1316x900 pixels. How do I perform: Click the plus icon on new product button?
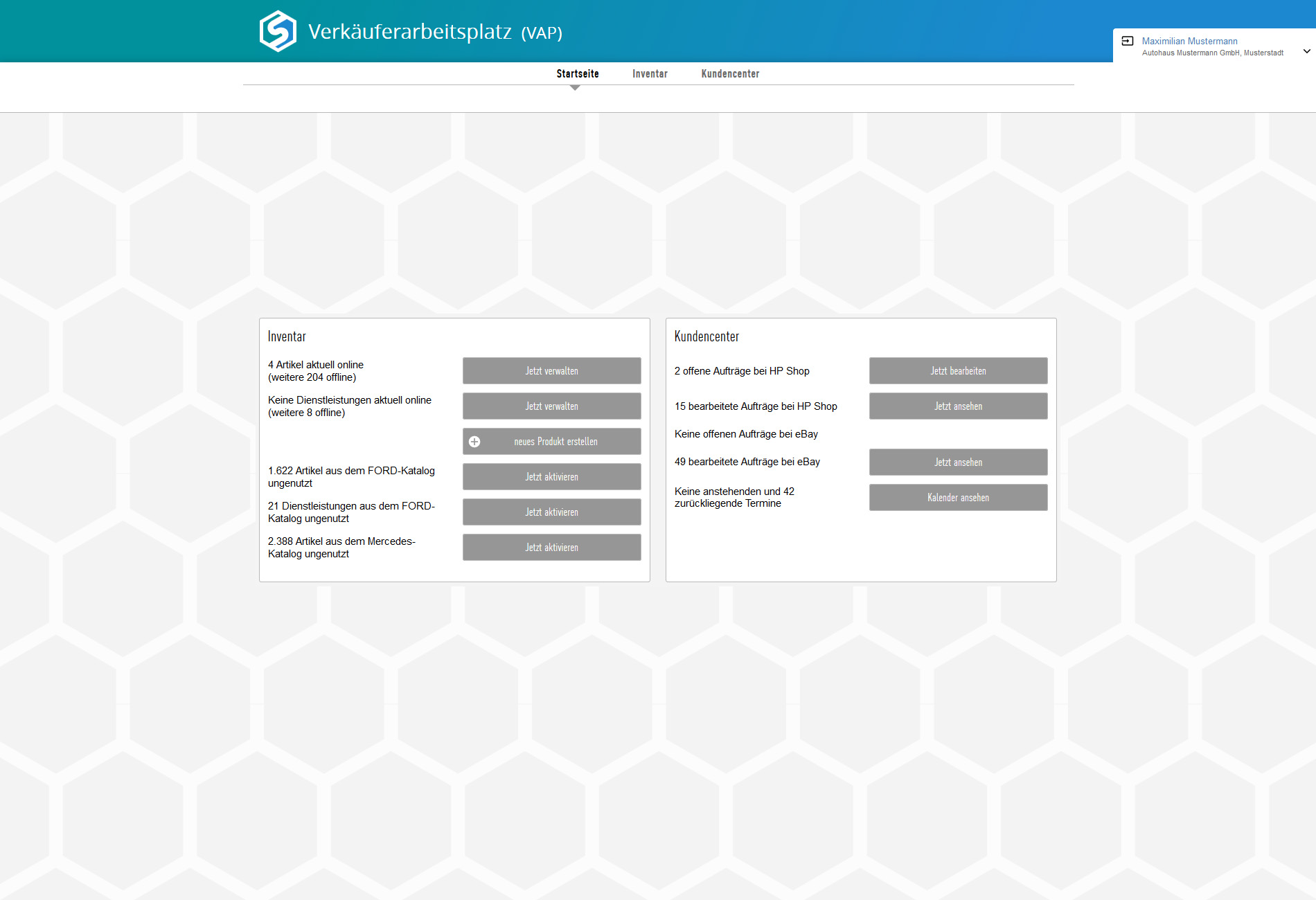474,442
